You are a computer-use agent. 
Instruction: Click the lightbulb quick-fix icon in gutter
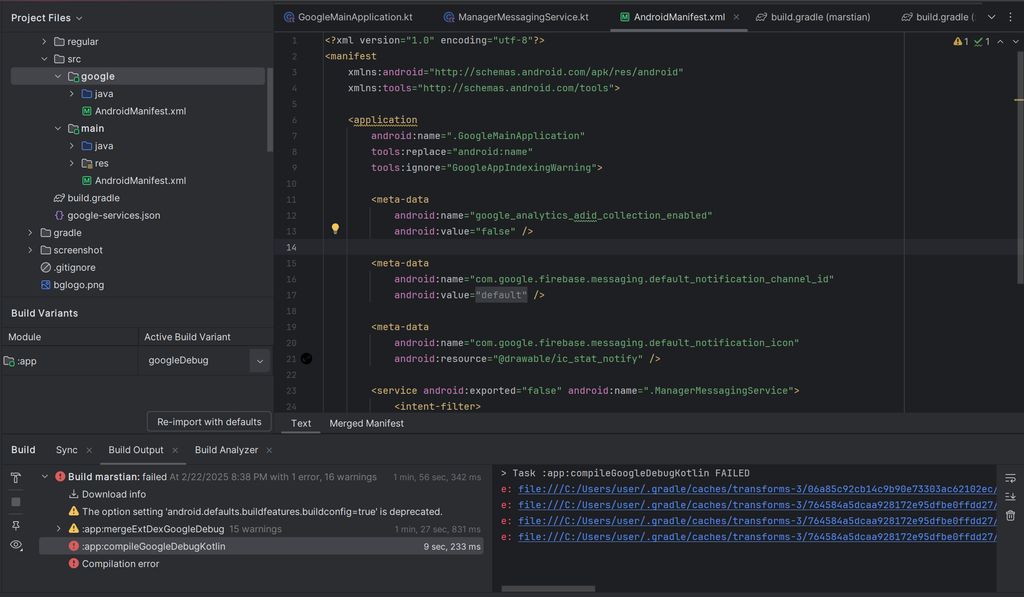coord(336,229)
